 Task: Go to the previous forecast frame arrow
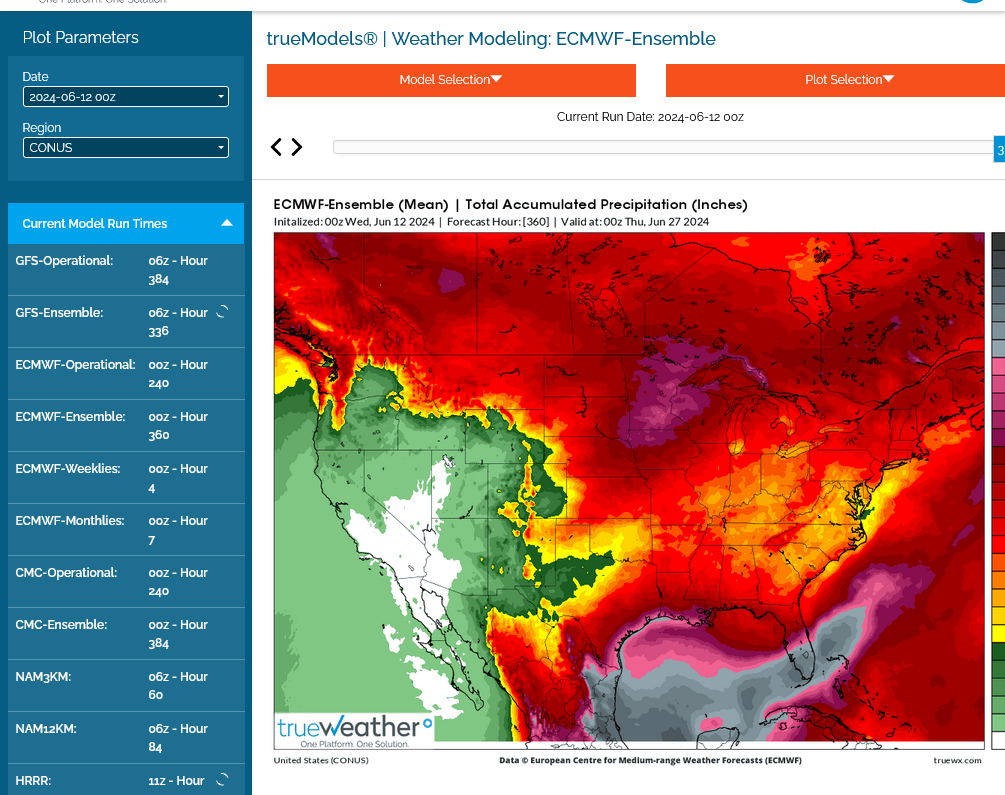(x=276, y=147)
